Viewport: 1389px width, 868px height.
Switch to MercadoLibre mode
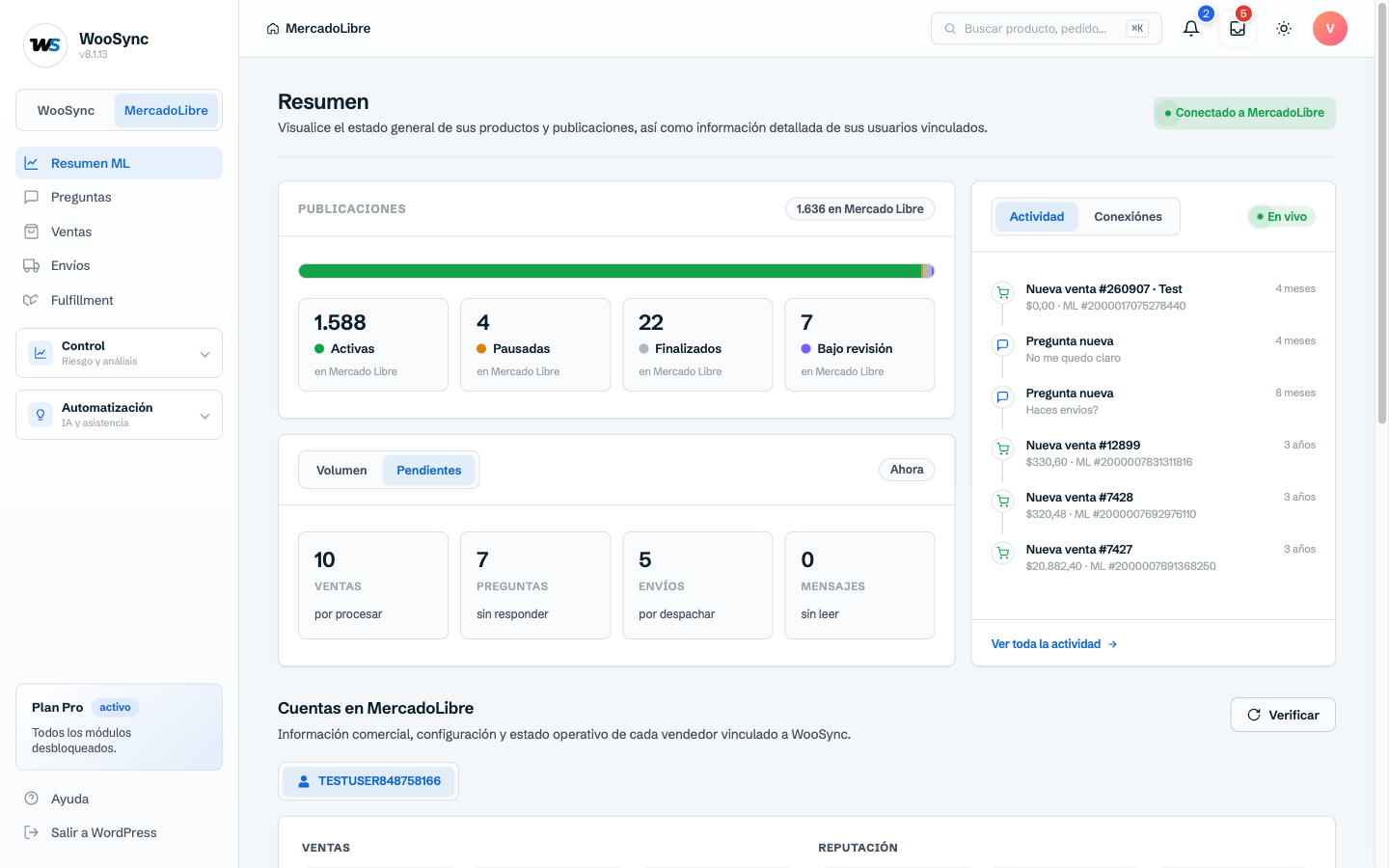[x=166, y=110]
